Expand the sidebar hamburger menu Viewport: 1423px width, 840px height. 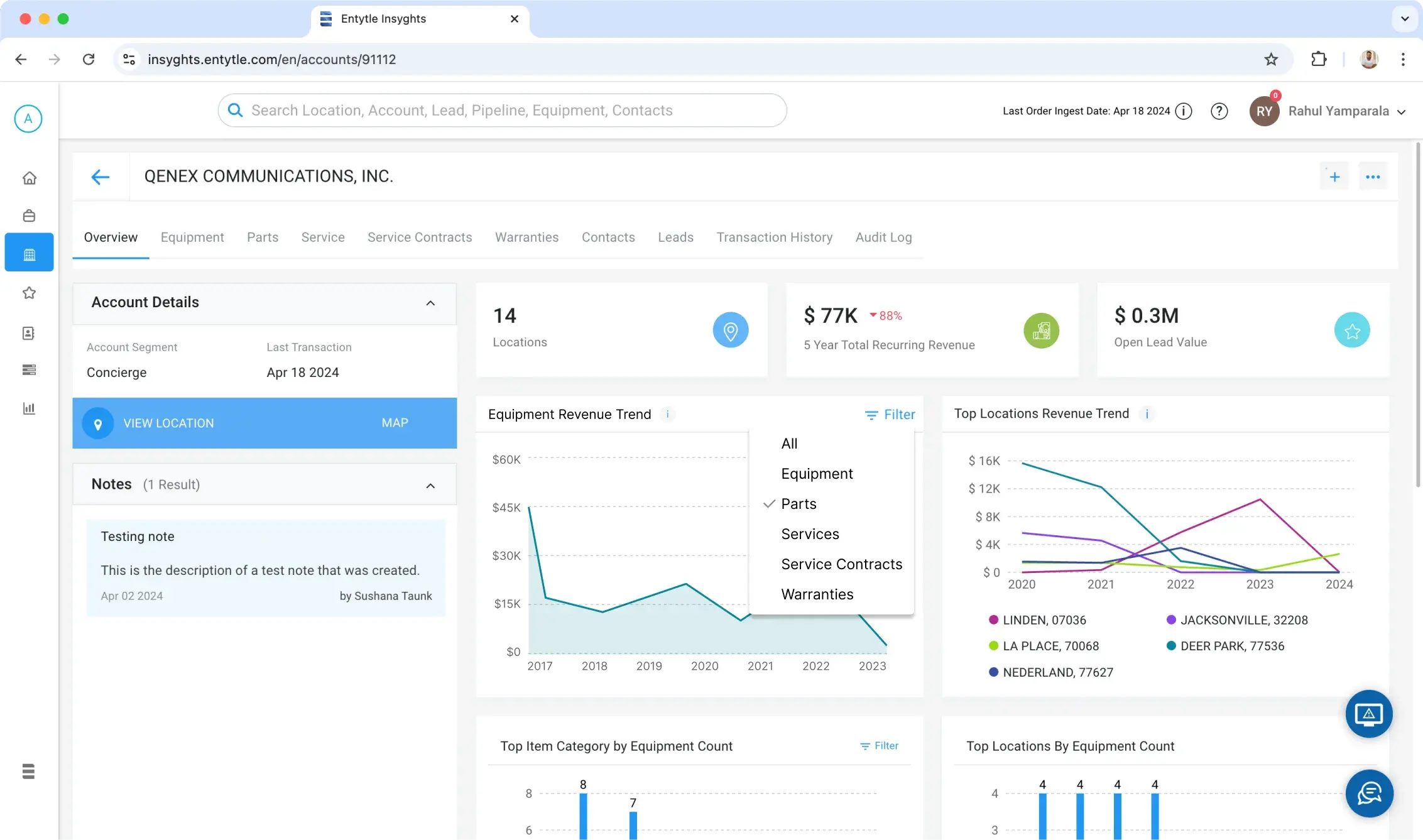pyautogui.click(x=28, y=771)
